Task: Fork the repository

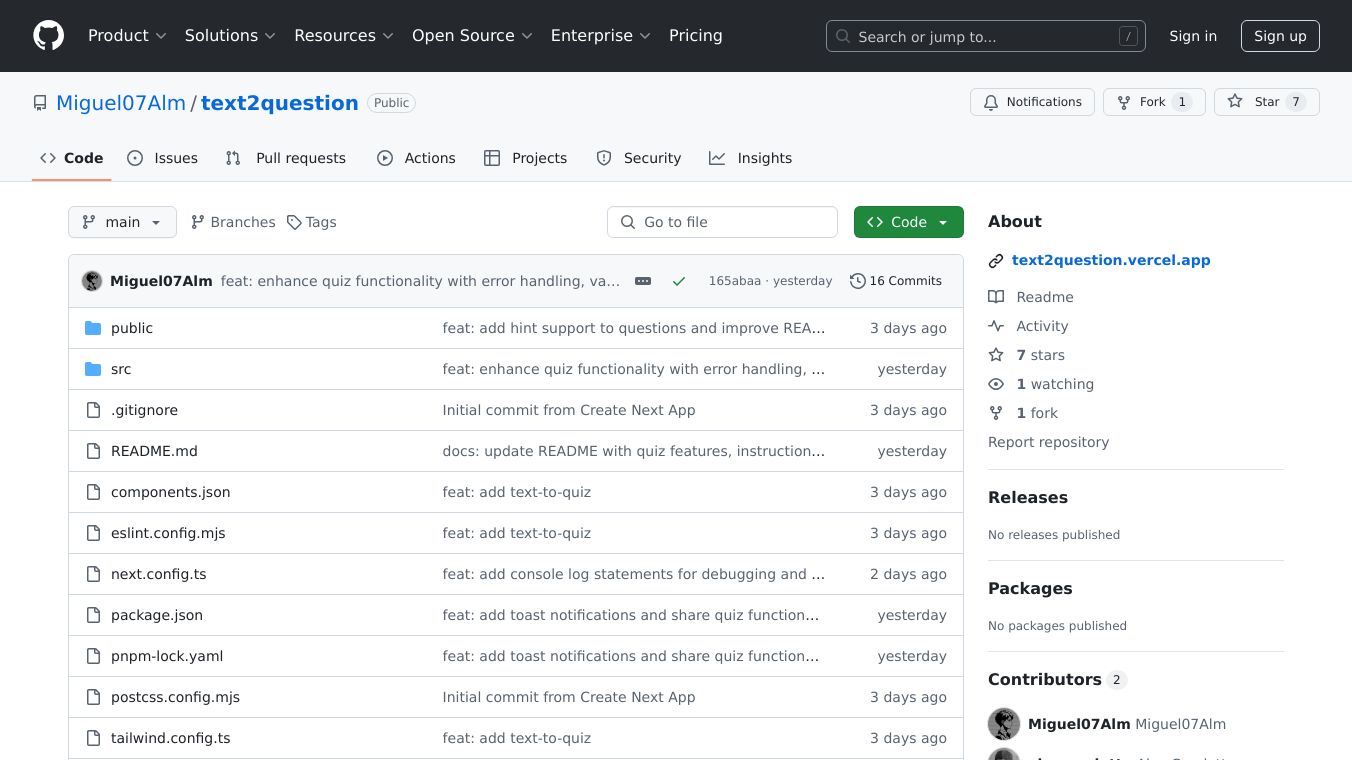Action: pyautogui.click(x=1142, y=102)
